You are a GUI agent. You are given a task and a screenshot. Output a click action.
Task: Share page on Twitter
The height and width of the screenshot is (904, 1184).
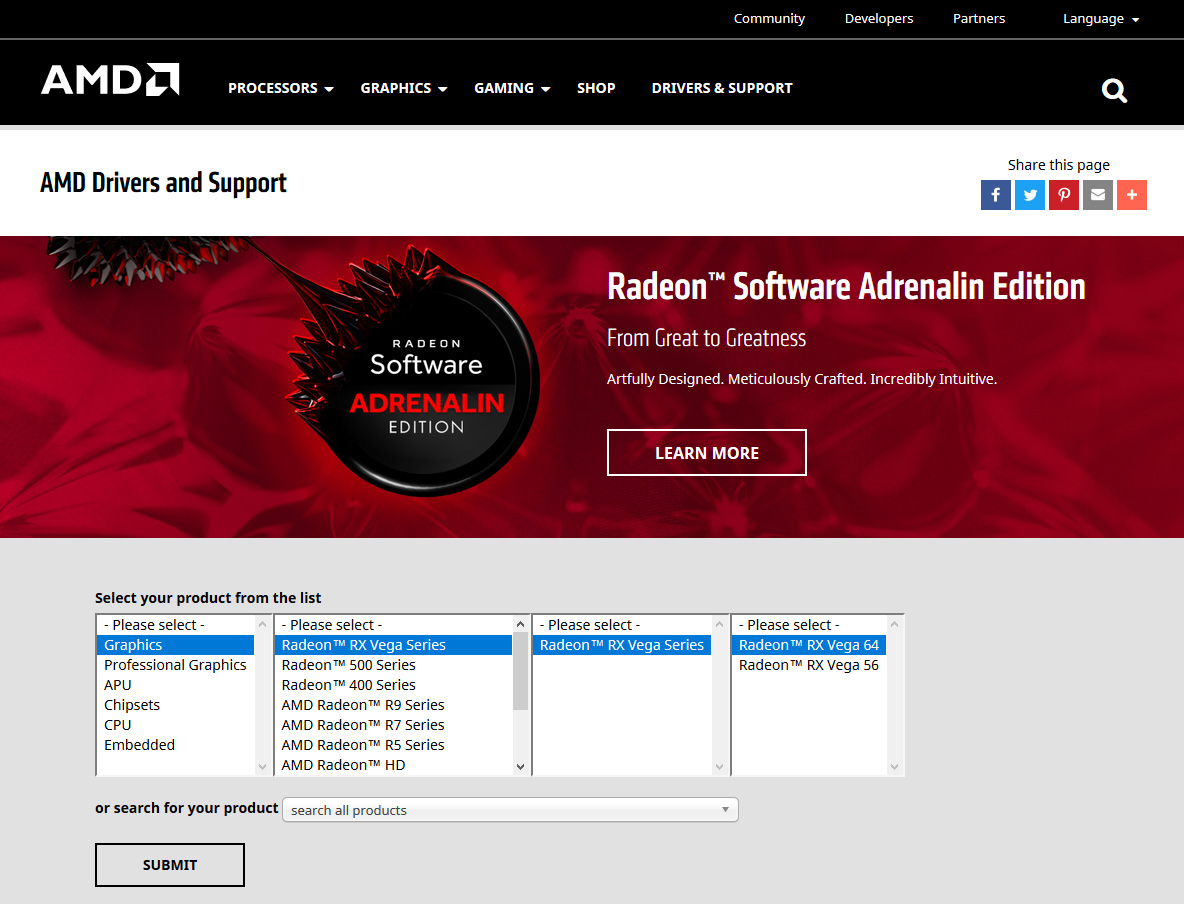coord(1030,195)
